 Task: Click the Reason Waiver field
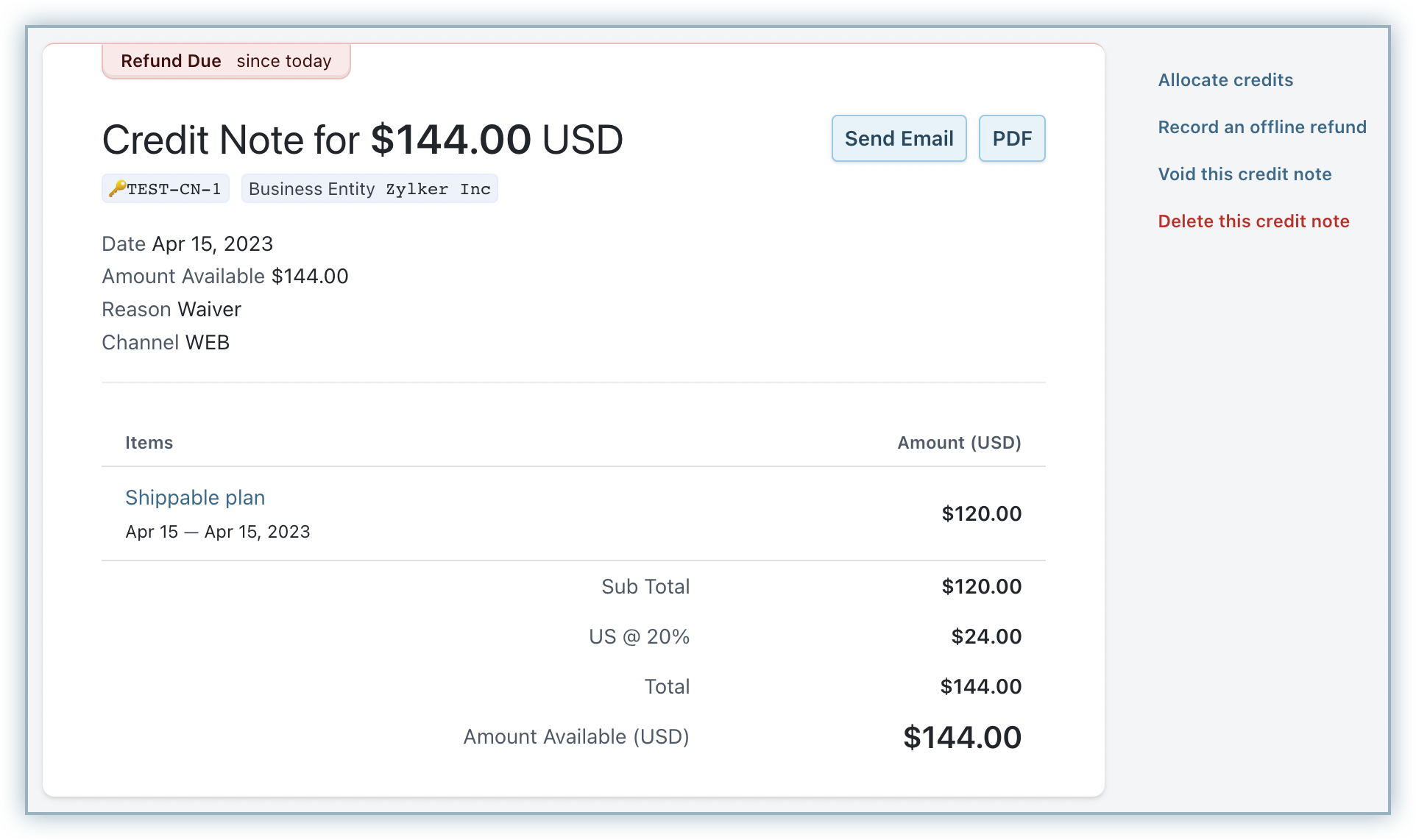pyautogui.click(x=171, y=310)
